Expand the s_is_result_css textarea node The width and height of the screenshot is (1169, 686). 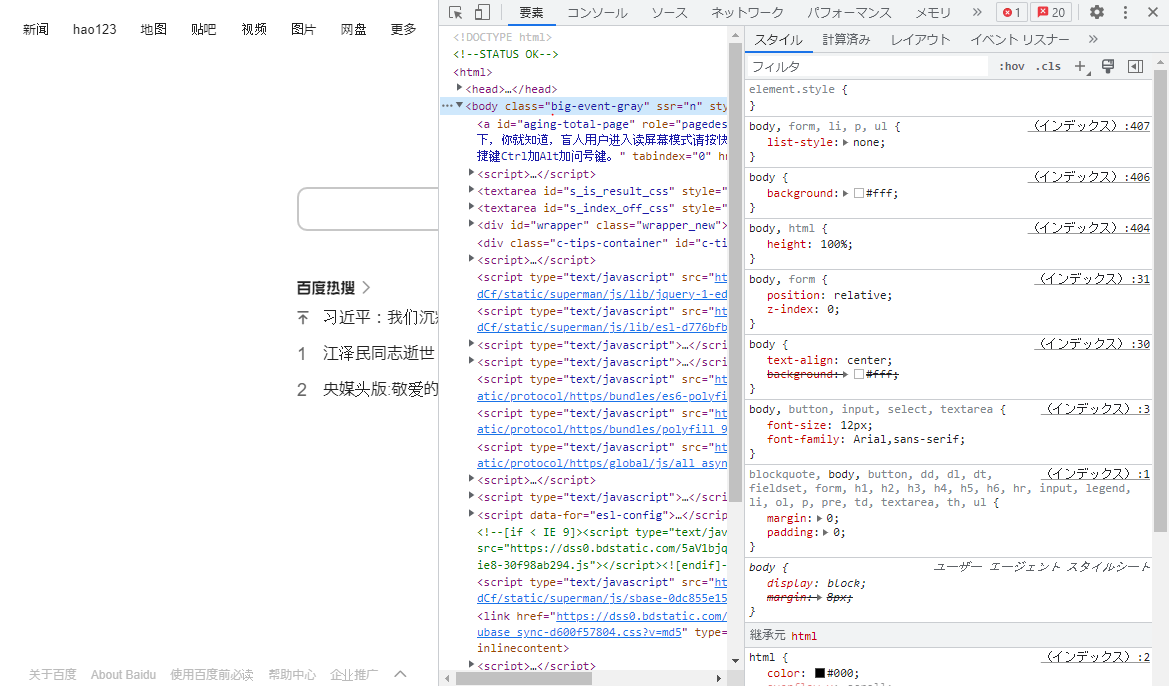point(471,189)
